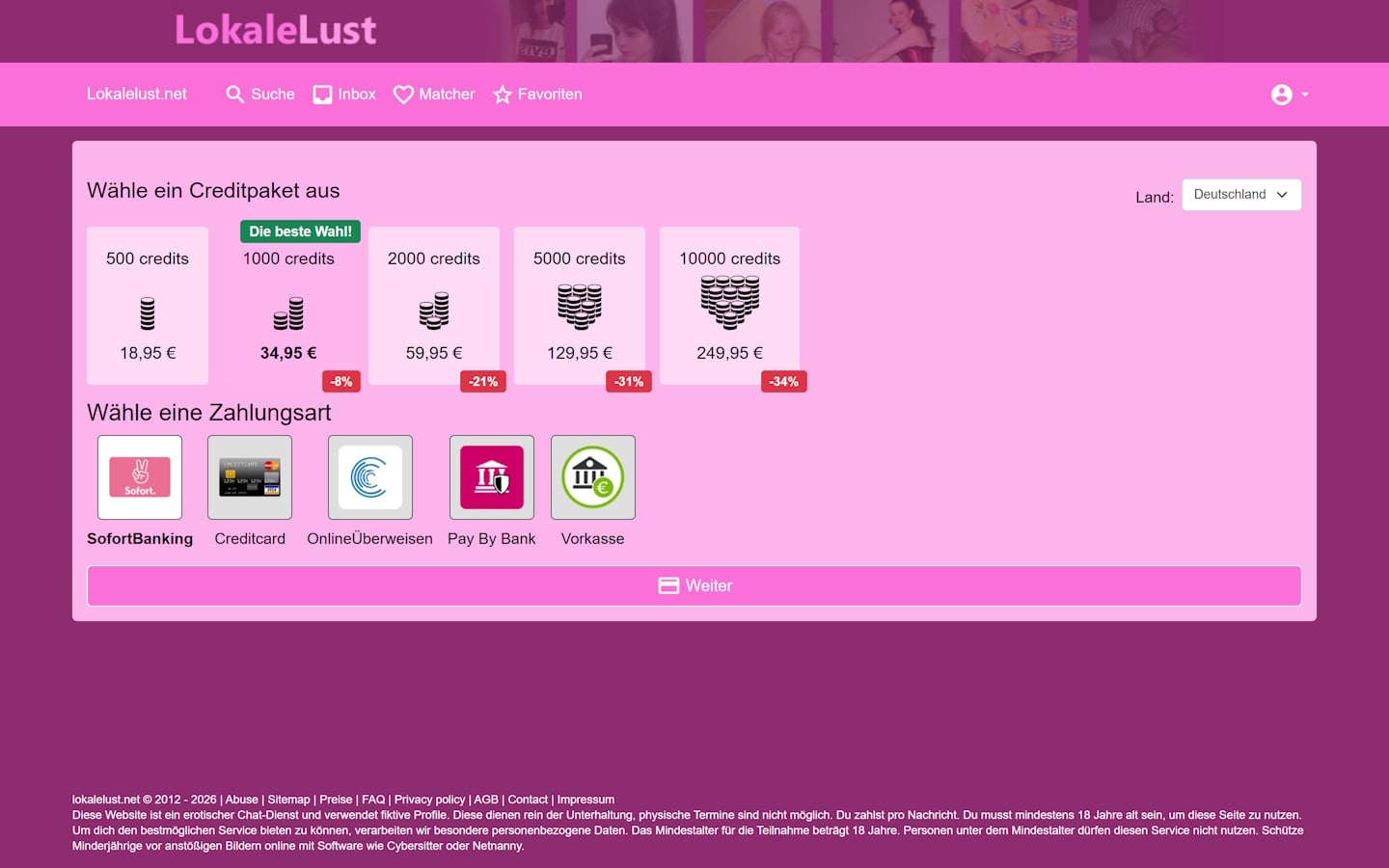The height and width of the screenshot is (868, 1389).
Task: Select the 10000 credits package
Action: pos(730,306)
